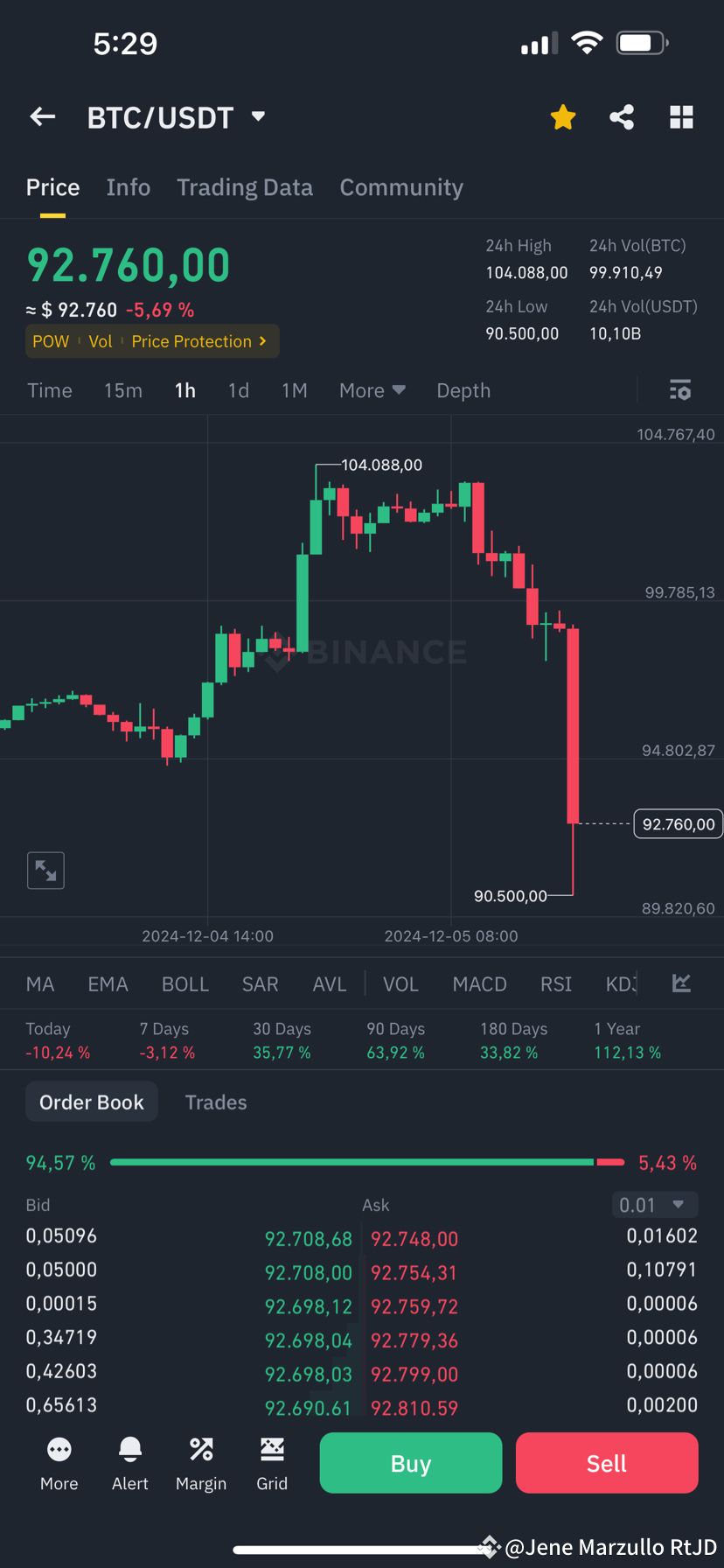Share the BTC/USDT chart
This screenshot has height=1568, width=724.
click(x=622, y=116)
